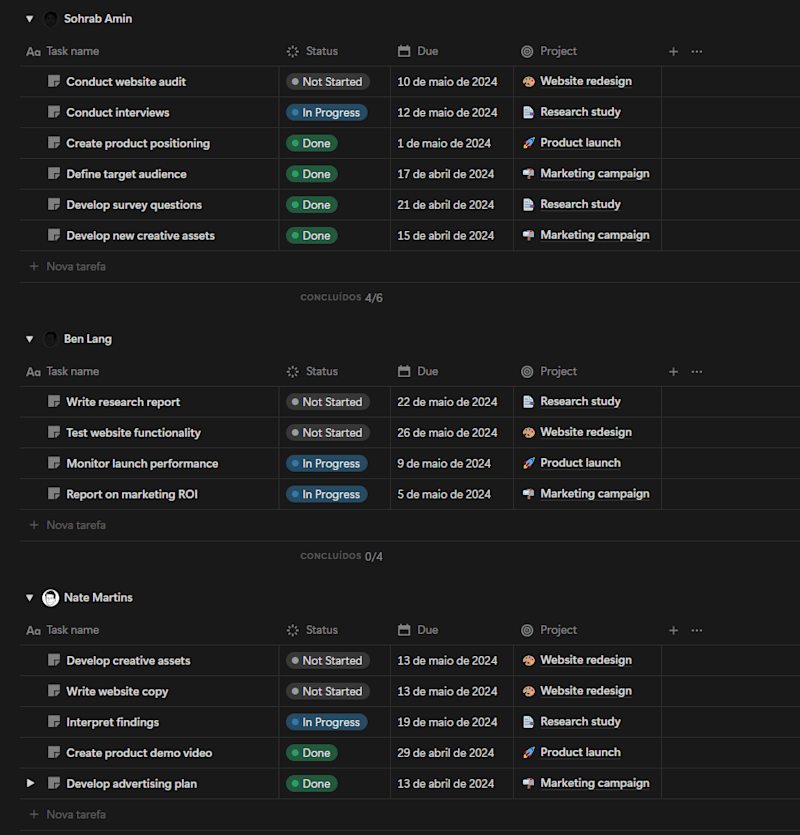The height and width of the screenshot is (835, 800).
Task: Open Product launch link in Create product demo video row
Action: (x=580, y=752)
